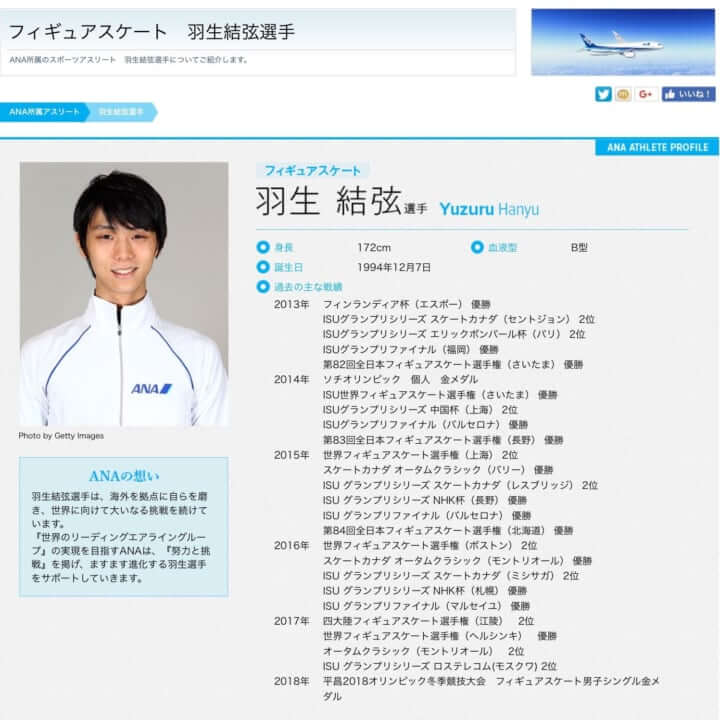Click the bullet icon beside 身長
This screenshot has height=720, width=720.
263,247
